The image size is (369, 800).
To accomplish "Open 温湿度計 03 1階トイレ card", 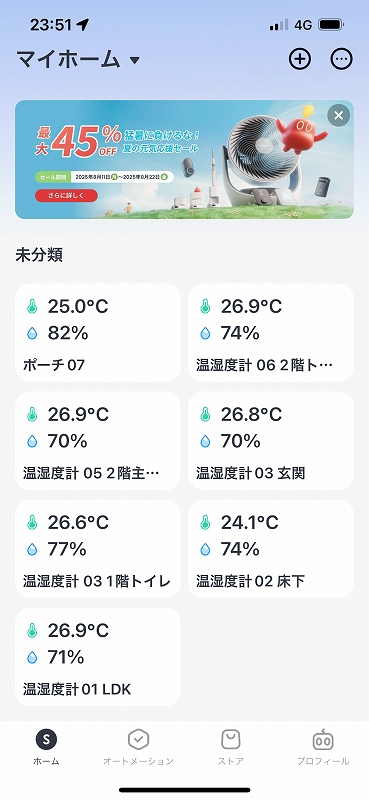I will click(98, 549).
